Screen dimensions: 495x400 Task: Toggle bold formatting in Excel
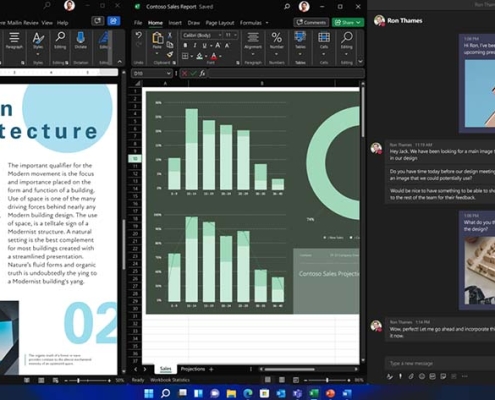point(185,45)
